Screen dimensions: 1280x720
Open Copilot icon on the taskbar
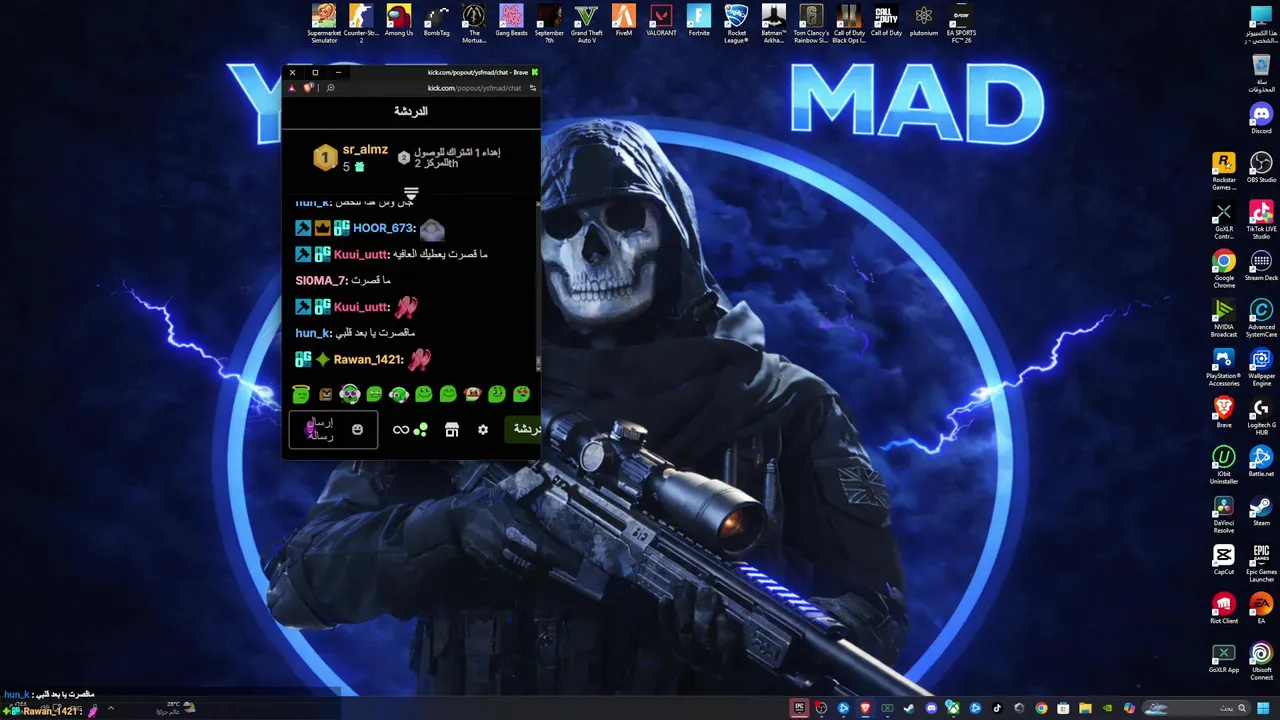coord(1130,708)
